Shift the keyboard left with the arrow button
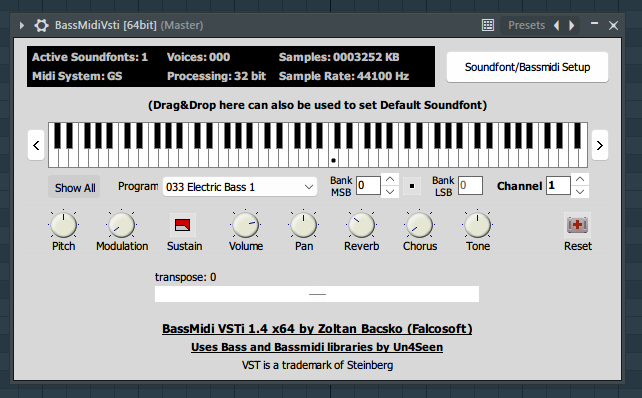 point(36,145)
